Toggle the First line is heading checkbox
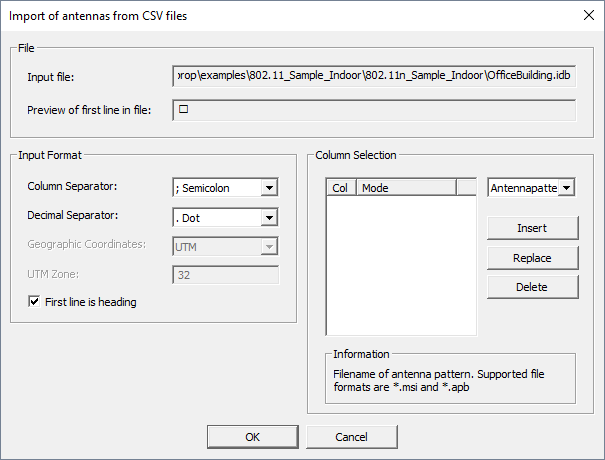 click(35, 302)
